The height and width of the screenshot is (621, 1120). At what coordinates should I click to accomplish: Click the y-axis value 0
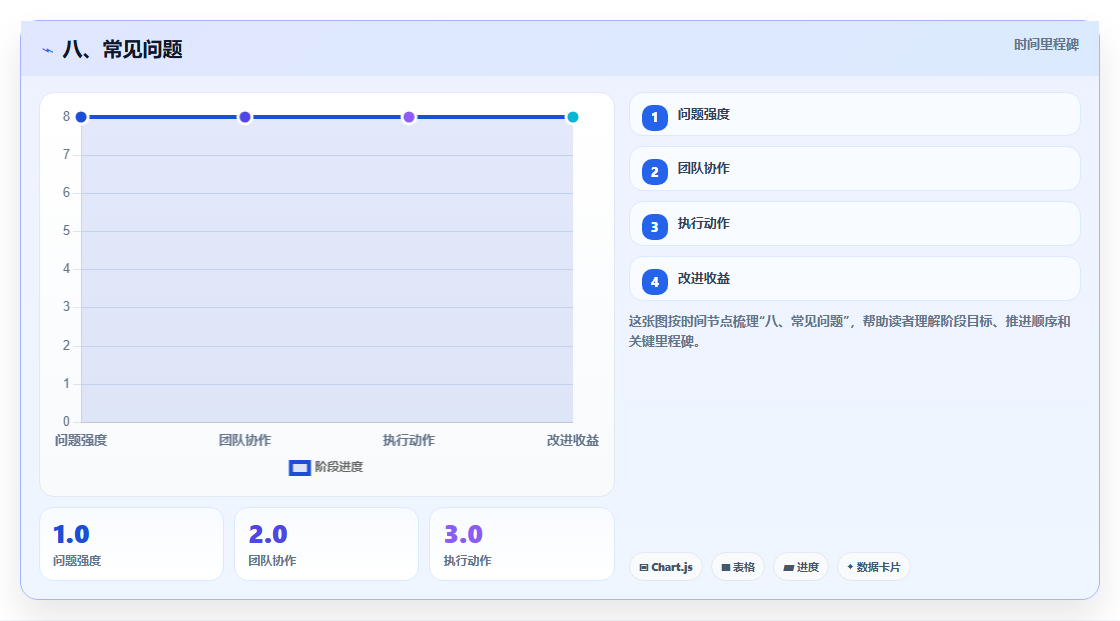click(x=66, y=422)
